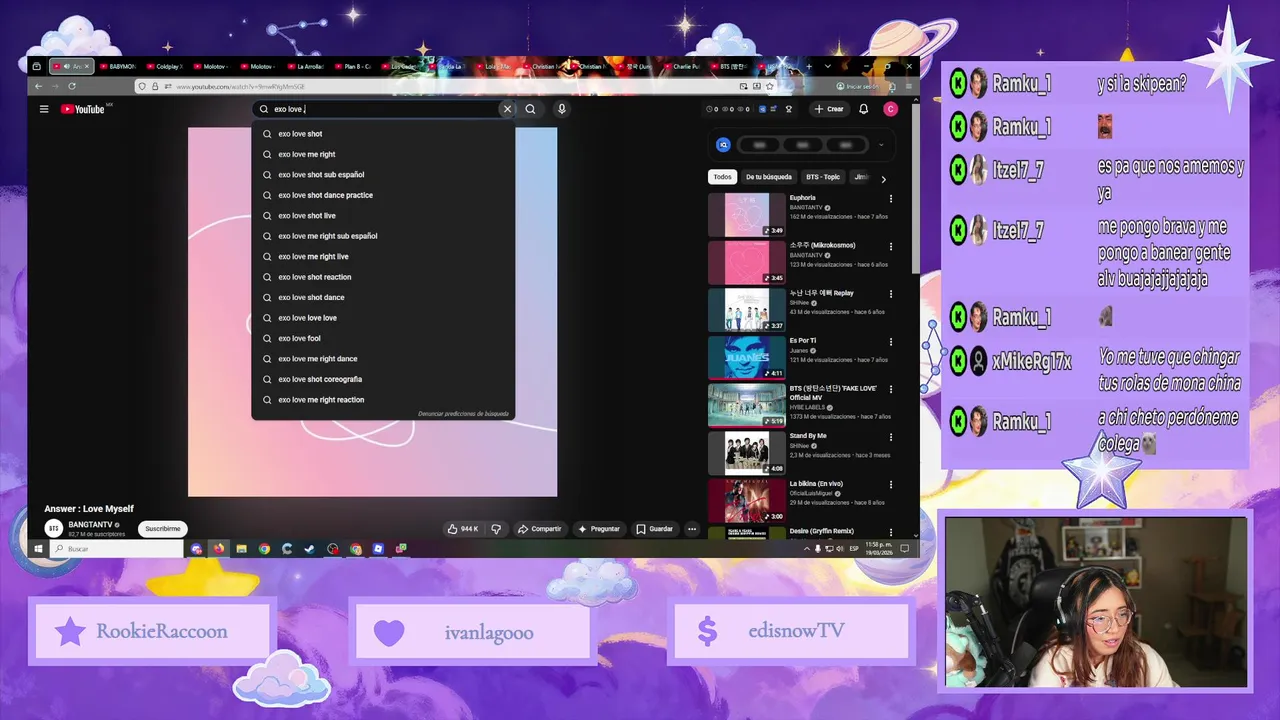Select suggestion "exo love shot"
Viewport: 1280px width, 720px height.
(x=383, y=134)
